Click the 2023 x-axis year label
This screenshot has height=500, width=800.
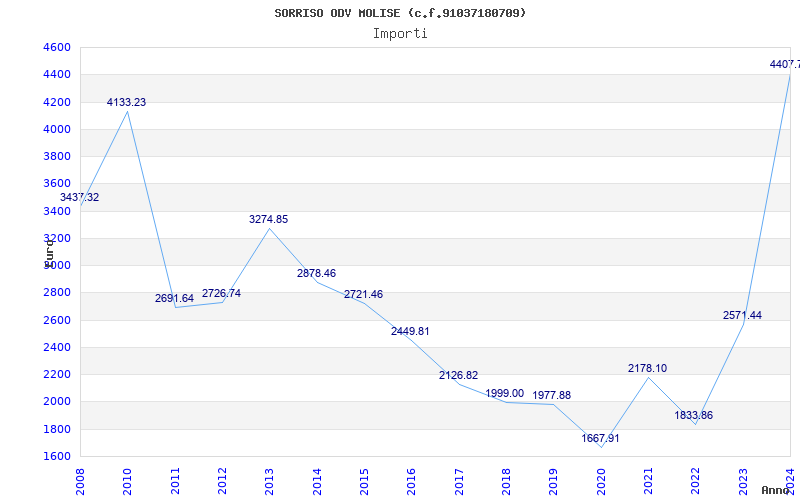click(x=743, y=481)
